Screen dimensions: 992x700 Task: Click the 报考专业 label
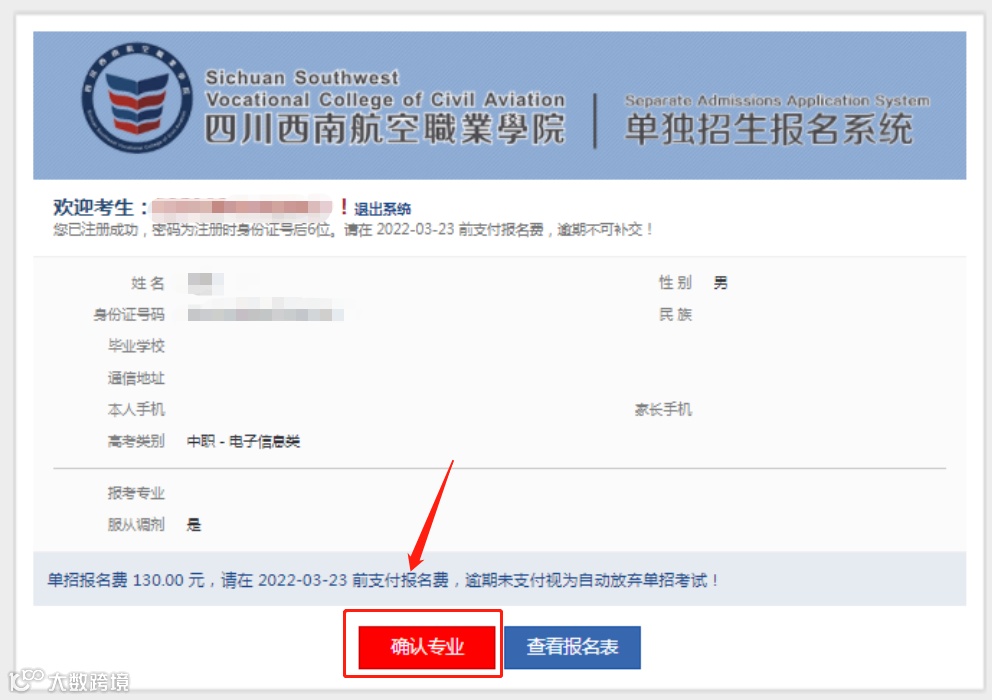click(x=136, y=492)
